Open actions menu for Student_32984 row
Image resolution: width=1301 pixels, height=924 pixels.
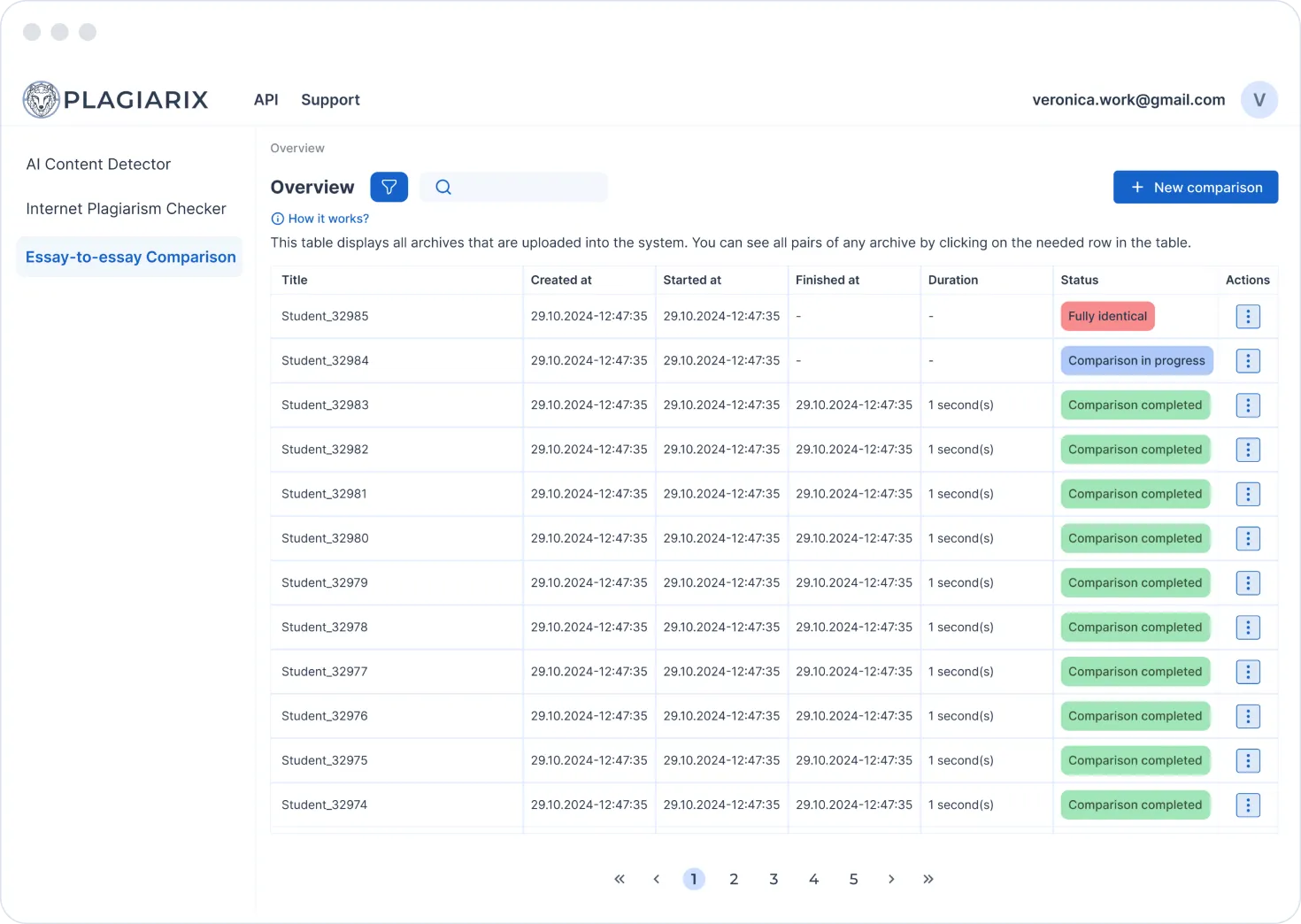tap(1248, 360)
